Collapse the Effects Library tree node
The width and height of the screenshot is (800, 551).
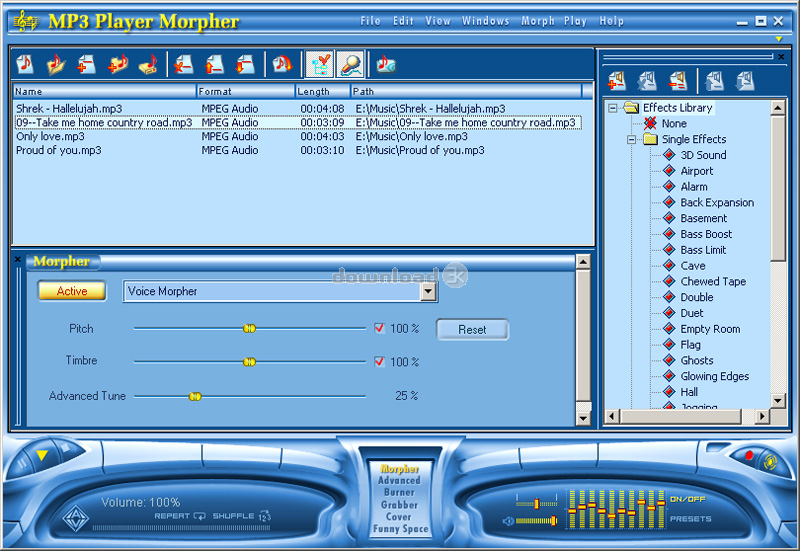click(613, 108)
